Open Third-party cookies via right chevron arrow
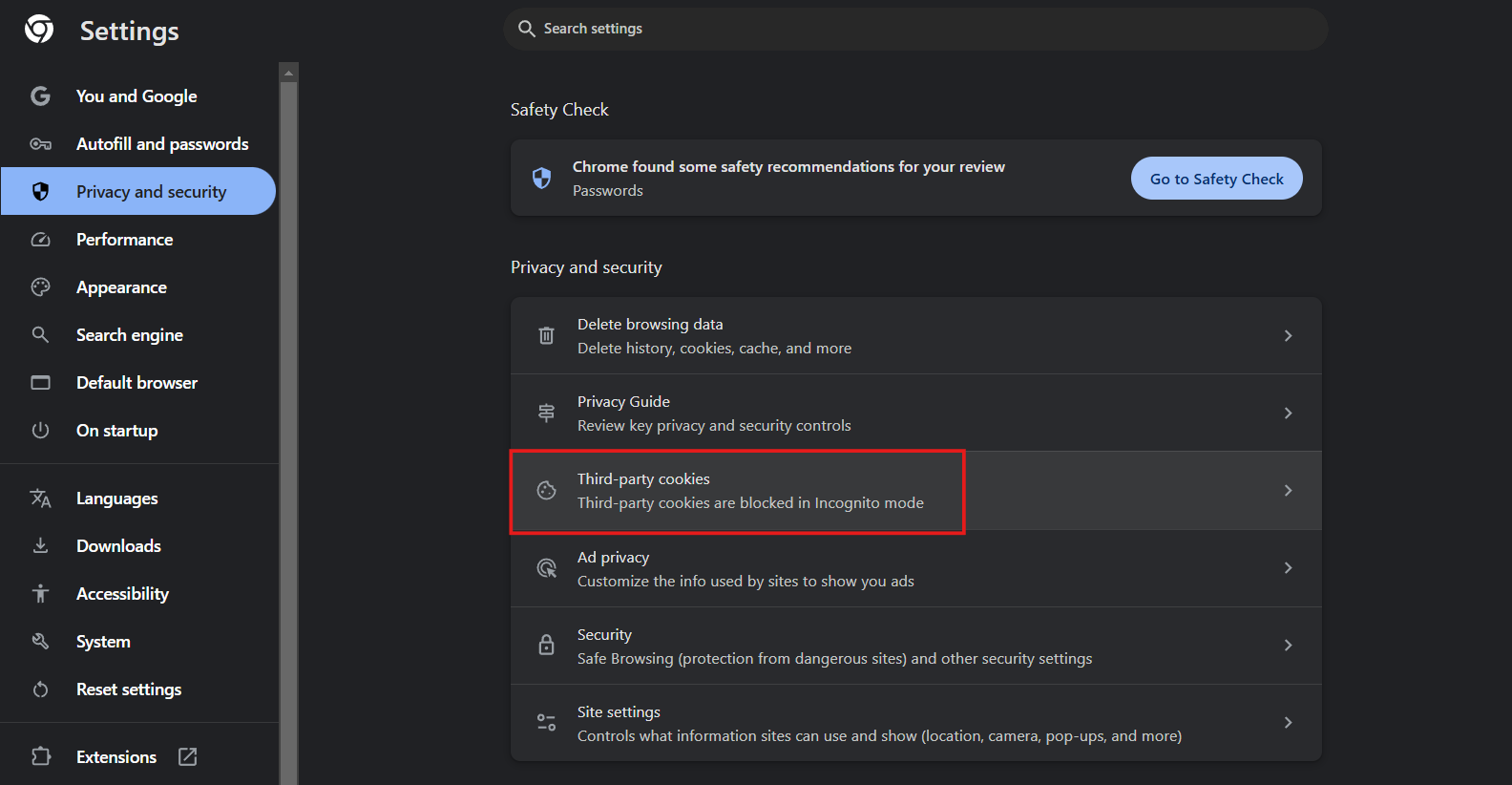Screen dimensions: 1512x785 (x=1288, y=491)
